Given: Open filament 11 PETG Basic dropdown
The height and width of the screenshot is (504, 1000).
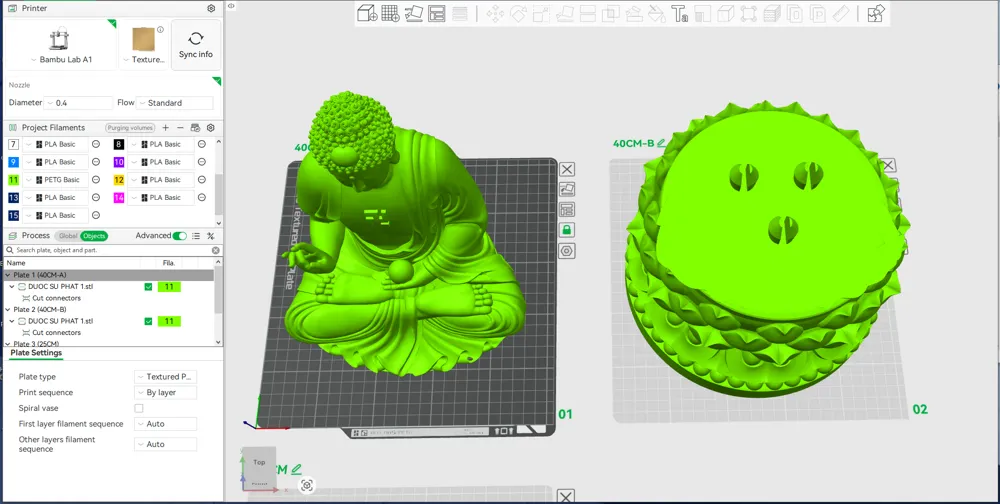Looking at the screenshot, I should pyautogui.click(x=56, y=180).
